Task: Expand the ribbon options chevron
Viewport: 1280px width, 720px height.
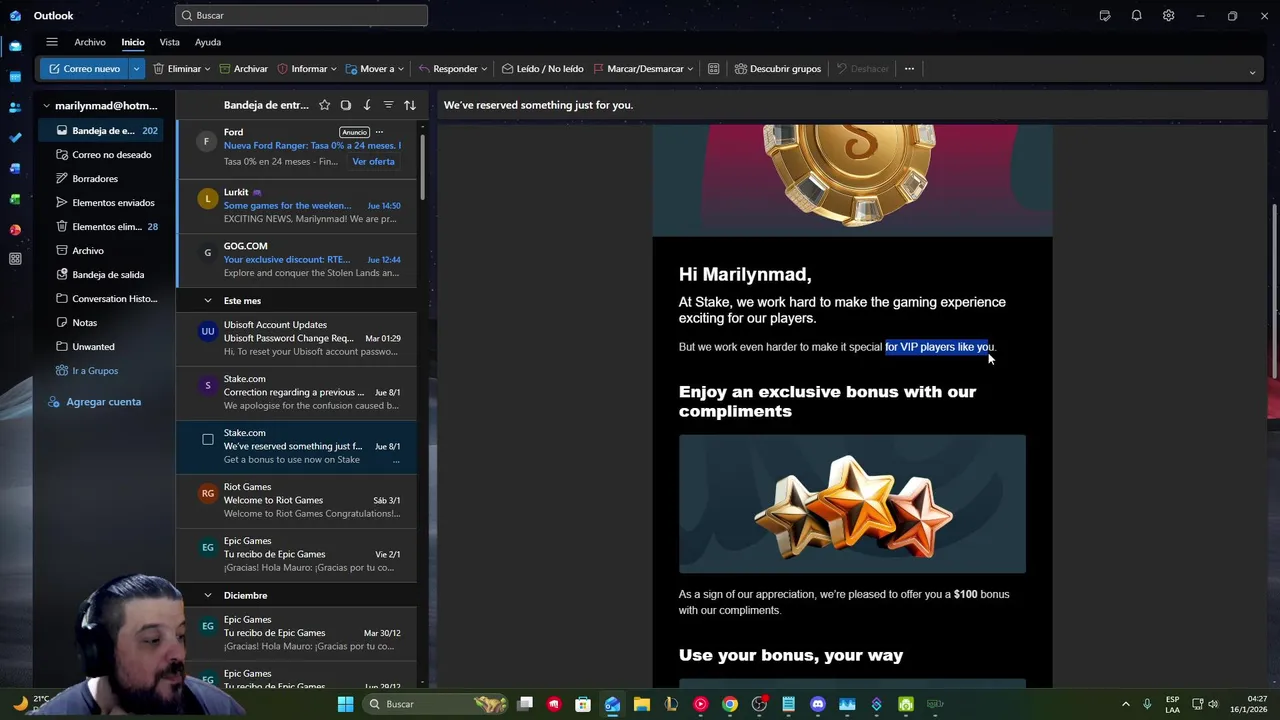Action: (1252, 72)
